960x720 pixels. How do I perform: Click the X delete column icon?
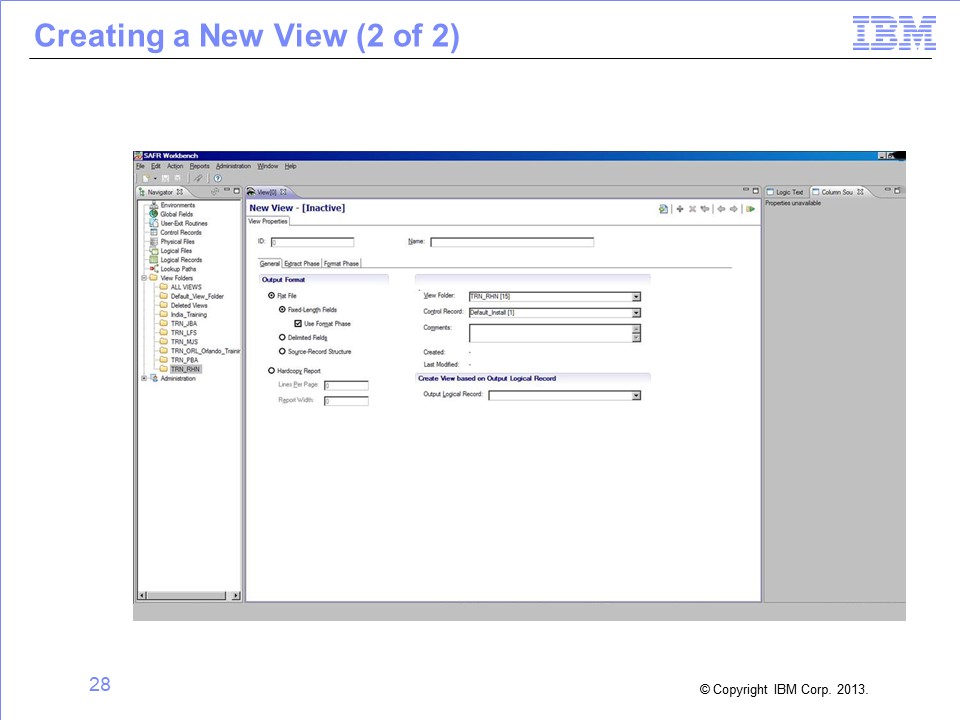point(692,209)
